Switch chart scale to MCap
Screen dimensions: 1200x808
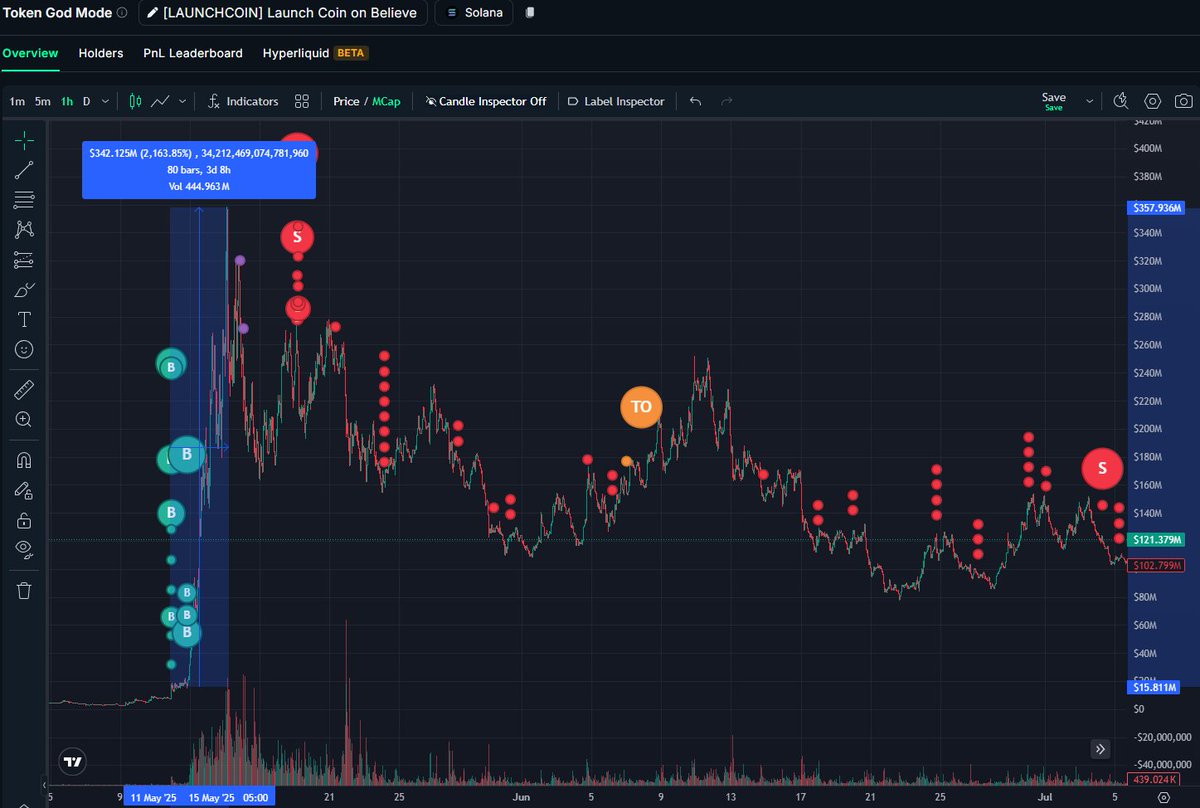click(x=386, y=101)
